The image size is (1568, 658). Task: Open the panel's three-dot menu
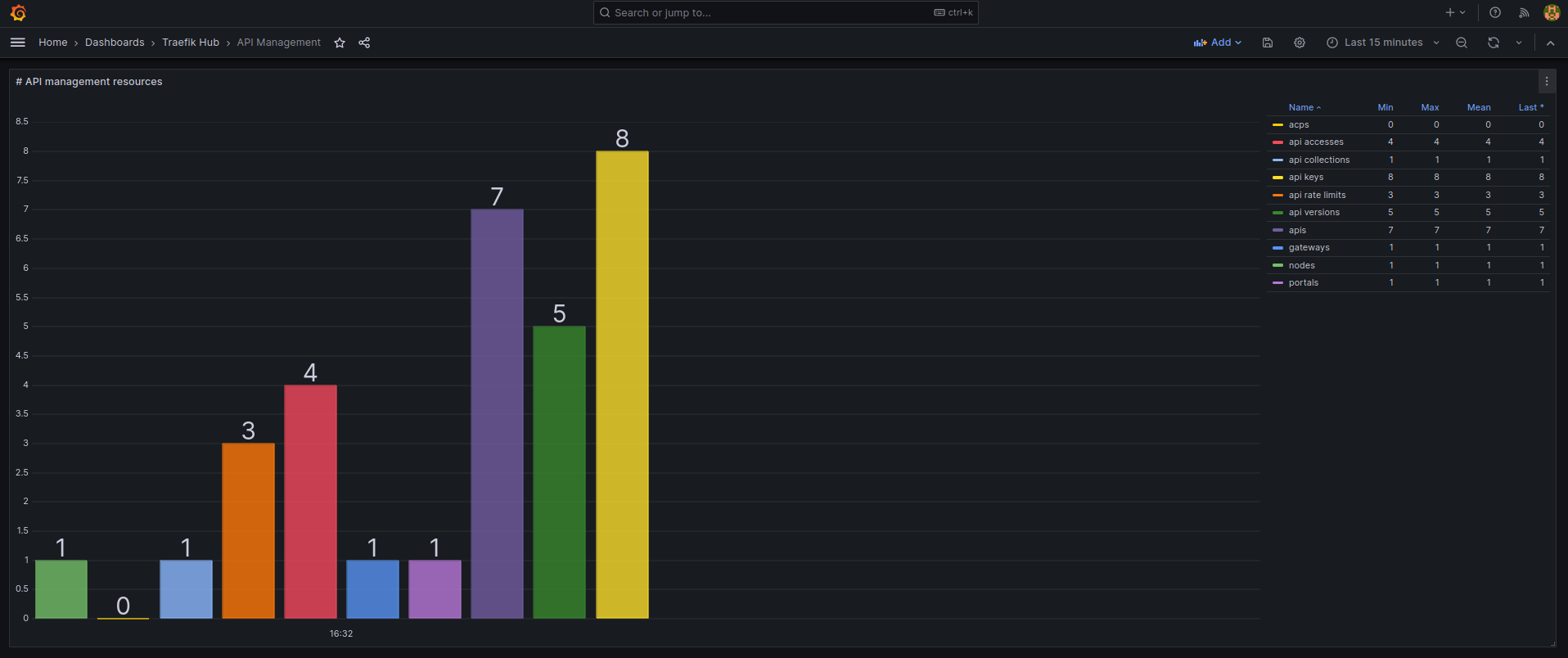click(1547, 82)
